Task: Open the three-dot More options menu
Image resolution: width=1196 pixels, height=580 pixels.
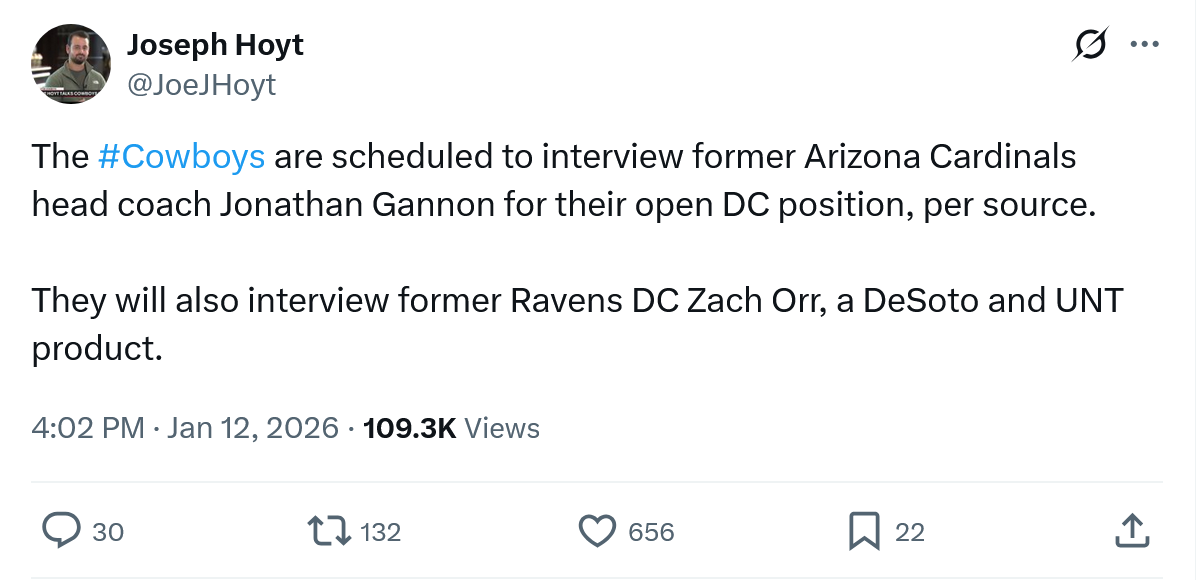Action: (1143, 45)
